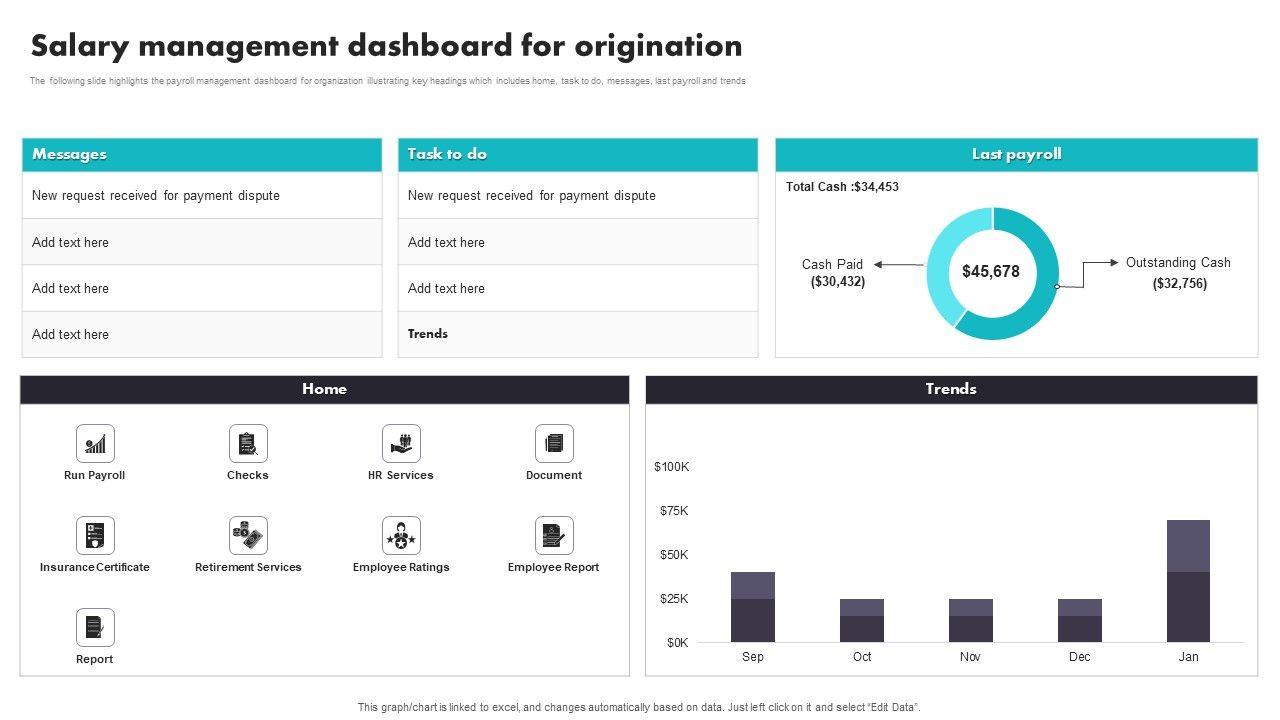The height and width of the screenshot is (720, 1280).
Task: Open the Run Payroll icon
Action: coord(95,443)
